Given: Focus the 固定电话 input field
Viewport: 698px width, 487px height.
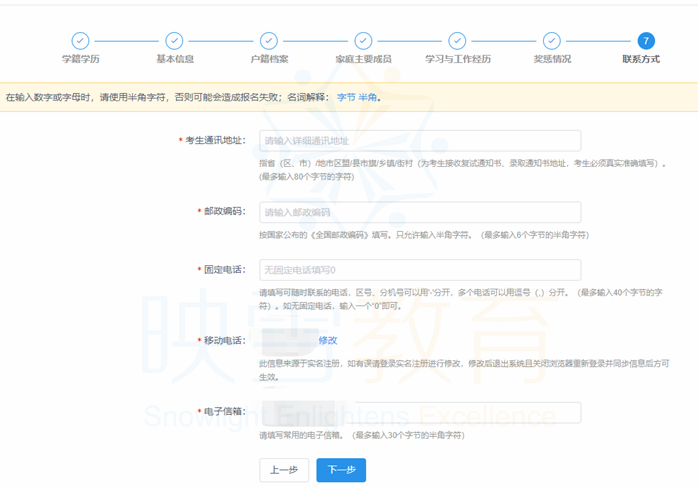Looking at the screenshot, I should (x=420, y=270).
